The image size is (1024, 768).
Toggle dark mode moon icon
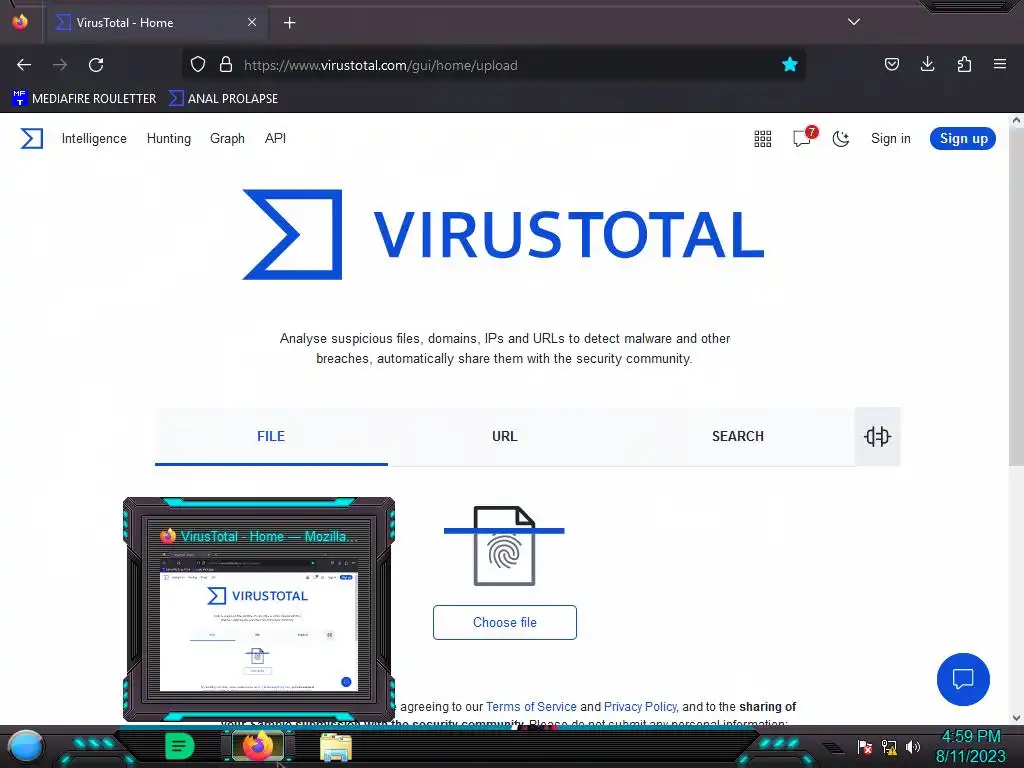841,138
